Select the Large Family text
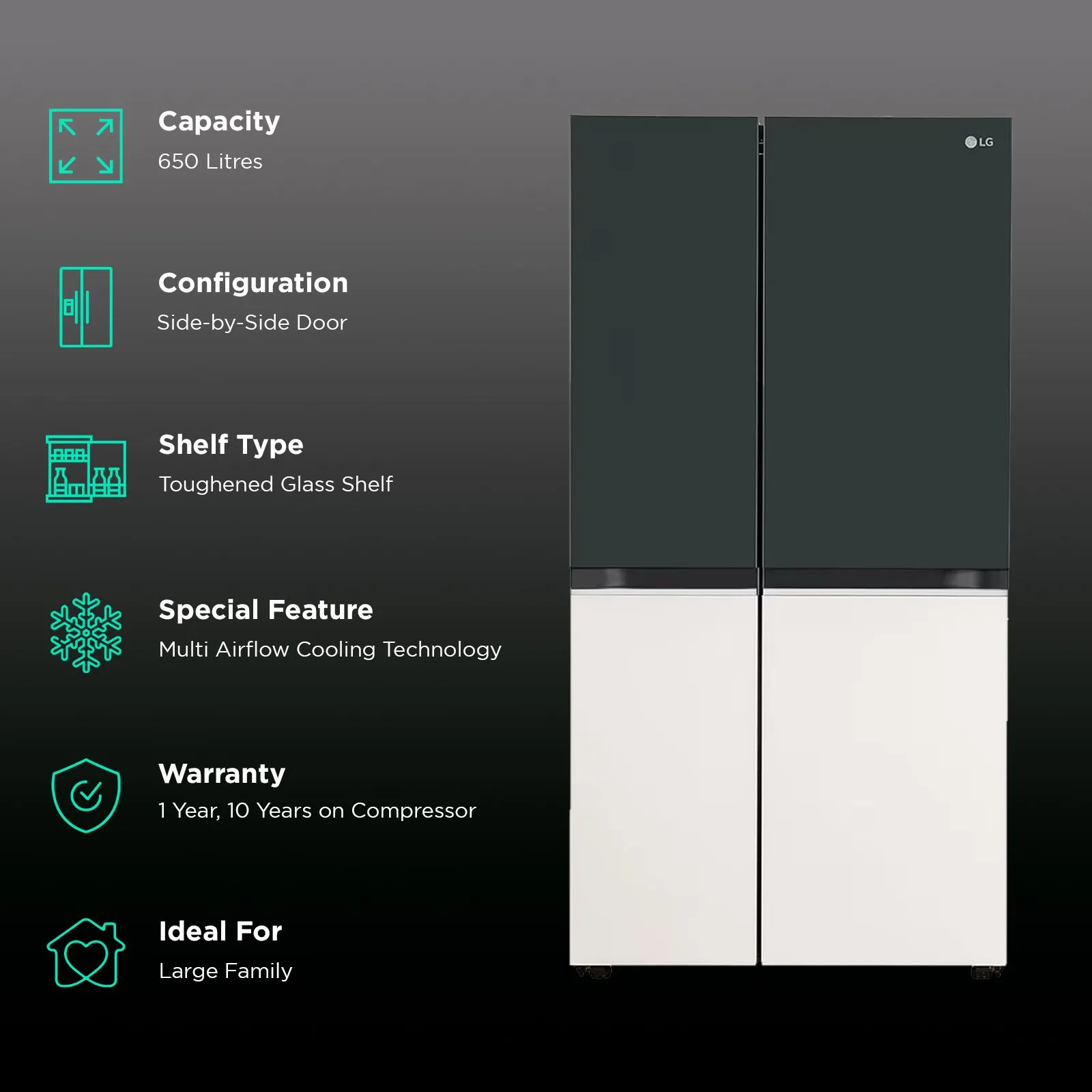Image resolution: width=1092 pixels, height=1092 pixels. coord(225,971)
